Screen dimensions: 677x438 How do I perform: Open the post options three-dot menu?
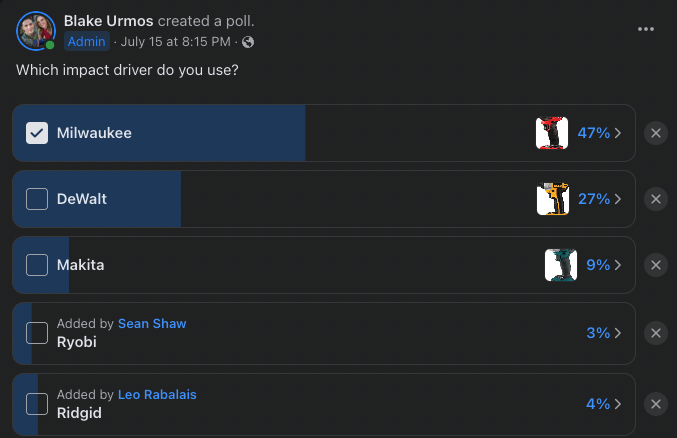pyautogui.click(x=646, y=29)
